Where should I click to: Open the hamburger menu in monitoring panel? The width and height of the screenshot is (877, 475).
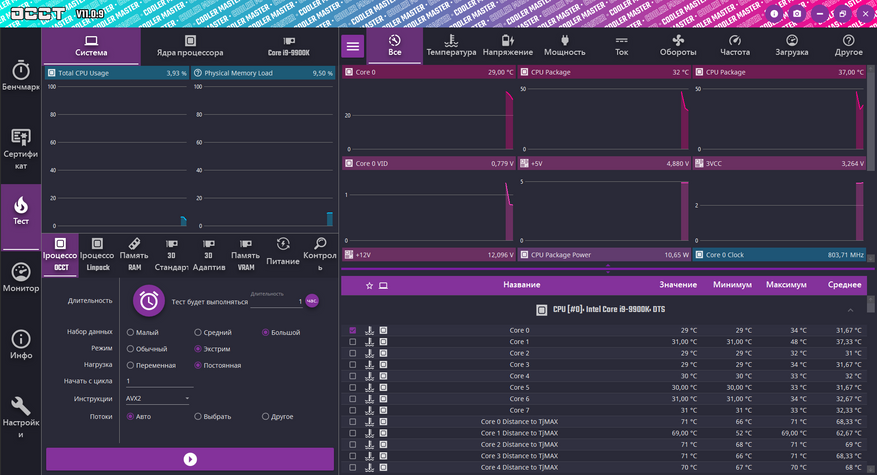tap(353, 46)
